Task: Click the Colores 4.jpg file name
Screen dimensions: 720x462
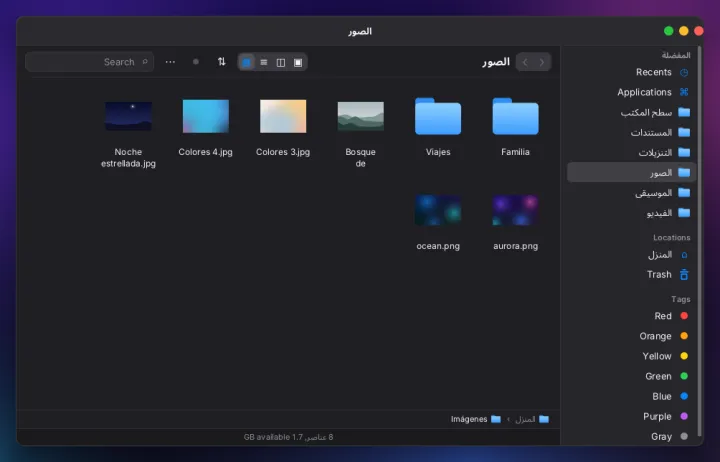Action: [206, 152]
